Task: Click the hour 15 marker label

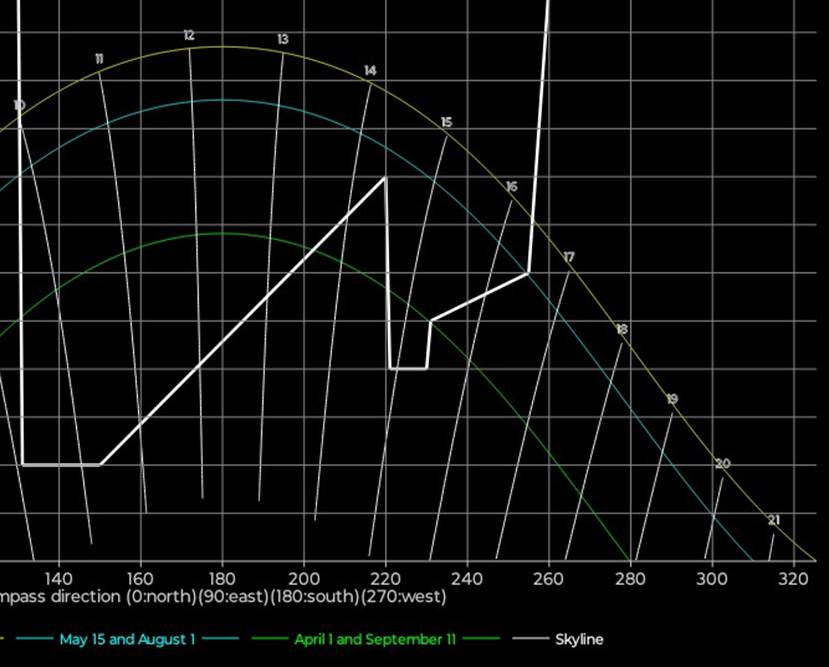Action: tap(446, 122)
